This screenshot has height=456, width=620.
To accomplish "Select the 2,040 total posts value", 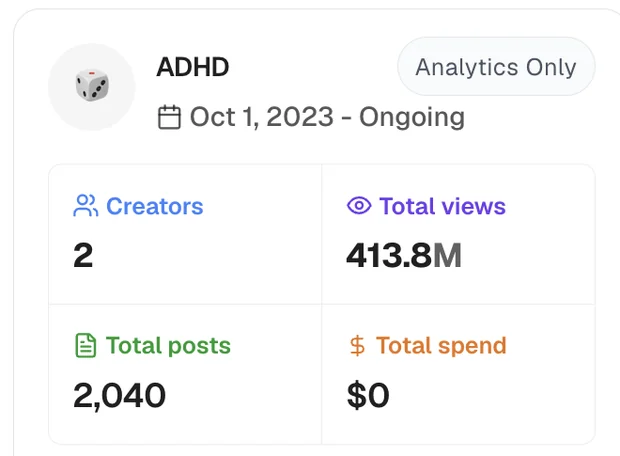I will click(119, 395).
